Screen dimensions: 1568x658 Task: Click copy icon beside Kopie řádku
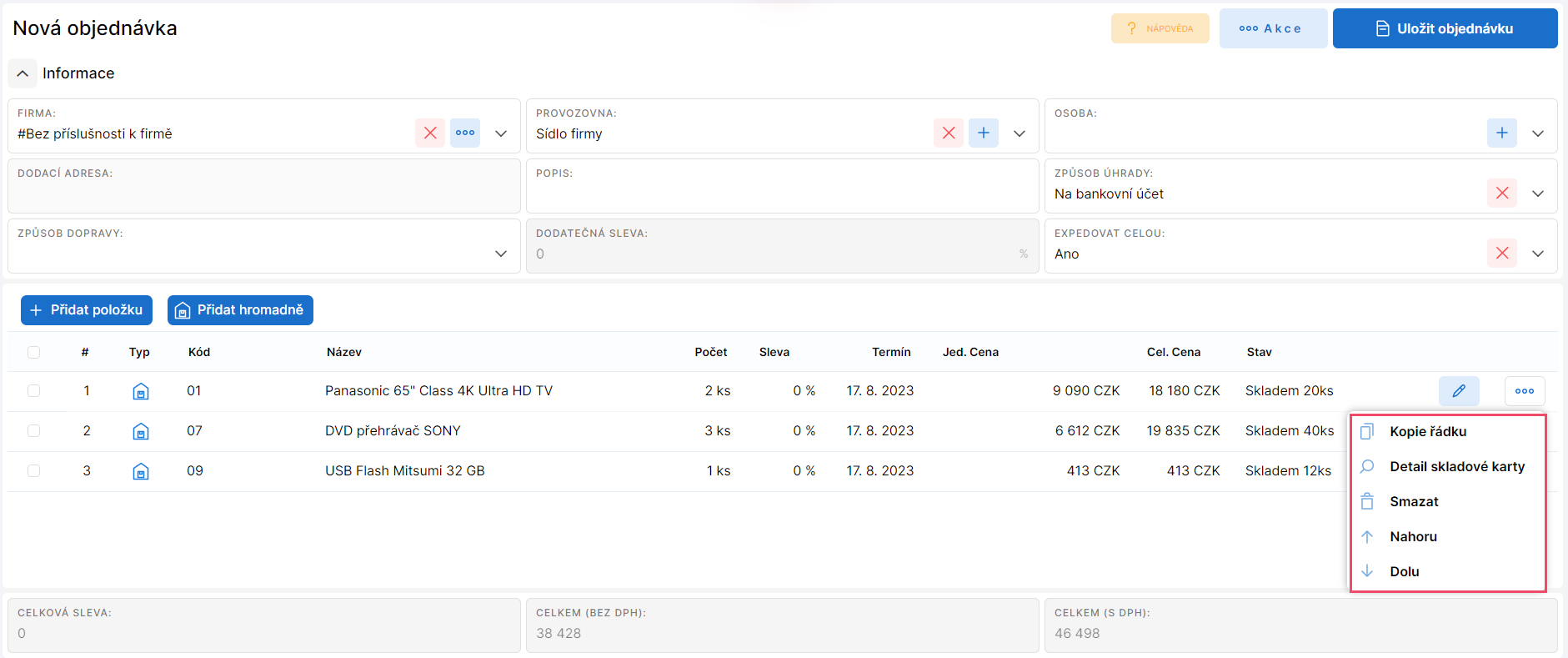click(x=1367, y=431)
